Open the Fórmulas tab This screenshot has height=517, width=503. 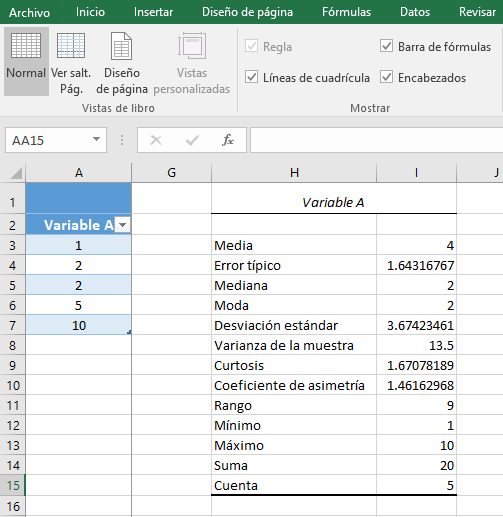coord(346,12)
